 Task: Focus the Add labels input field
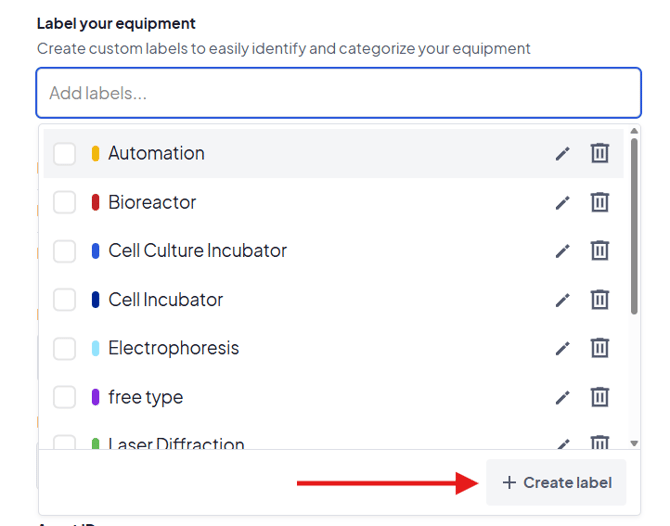[x=338, y=94]
